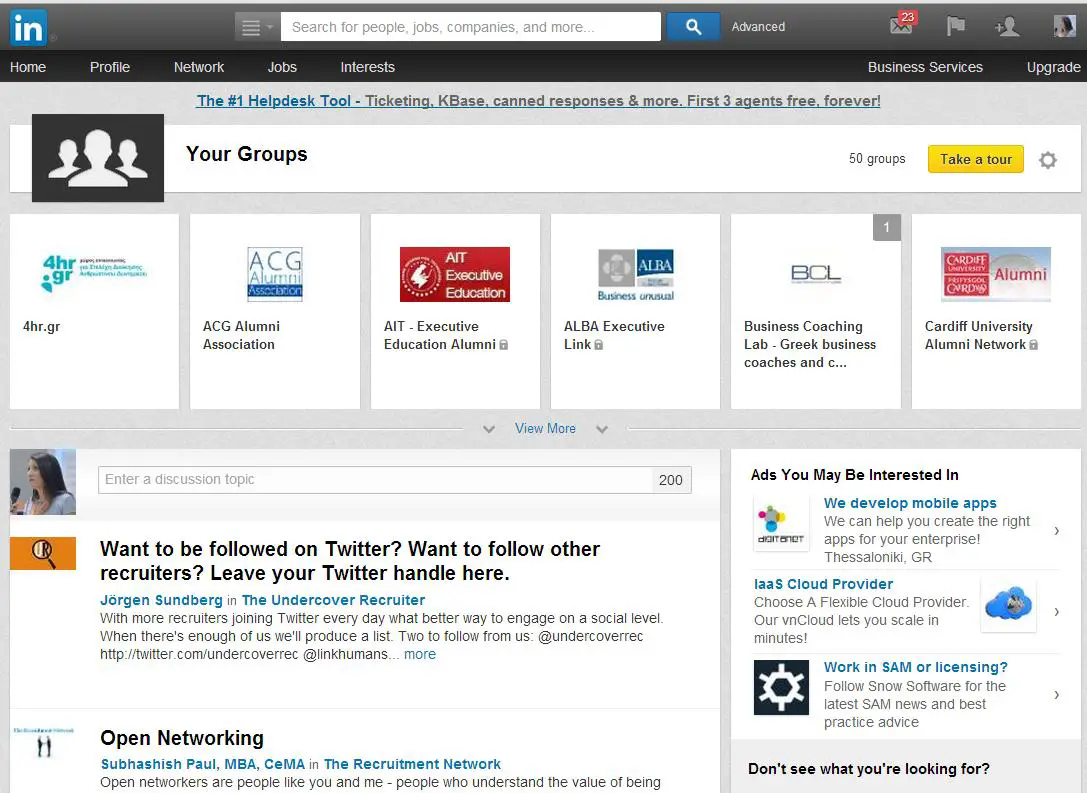Open the Jobs menu
This screenshot has height=793, width=1087.
tap(282, 67)
